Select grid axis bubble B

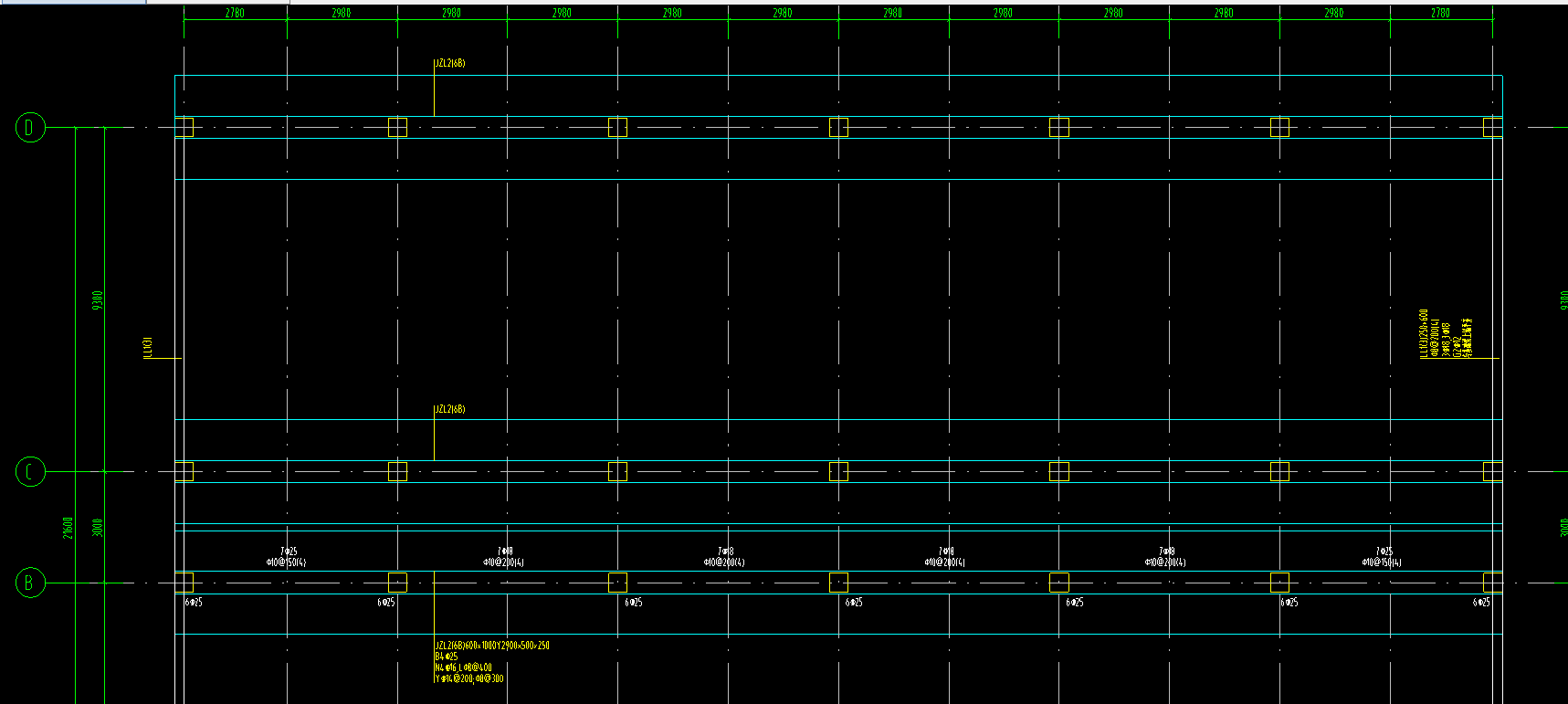point(30,583)
